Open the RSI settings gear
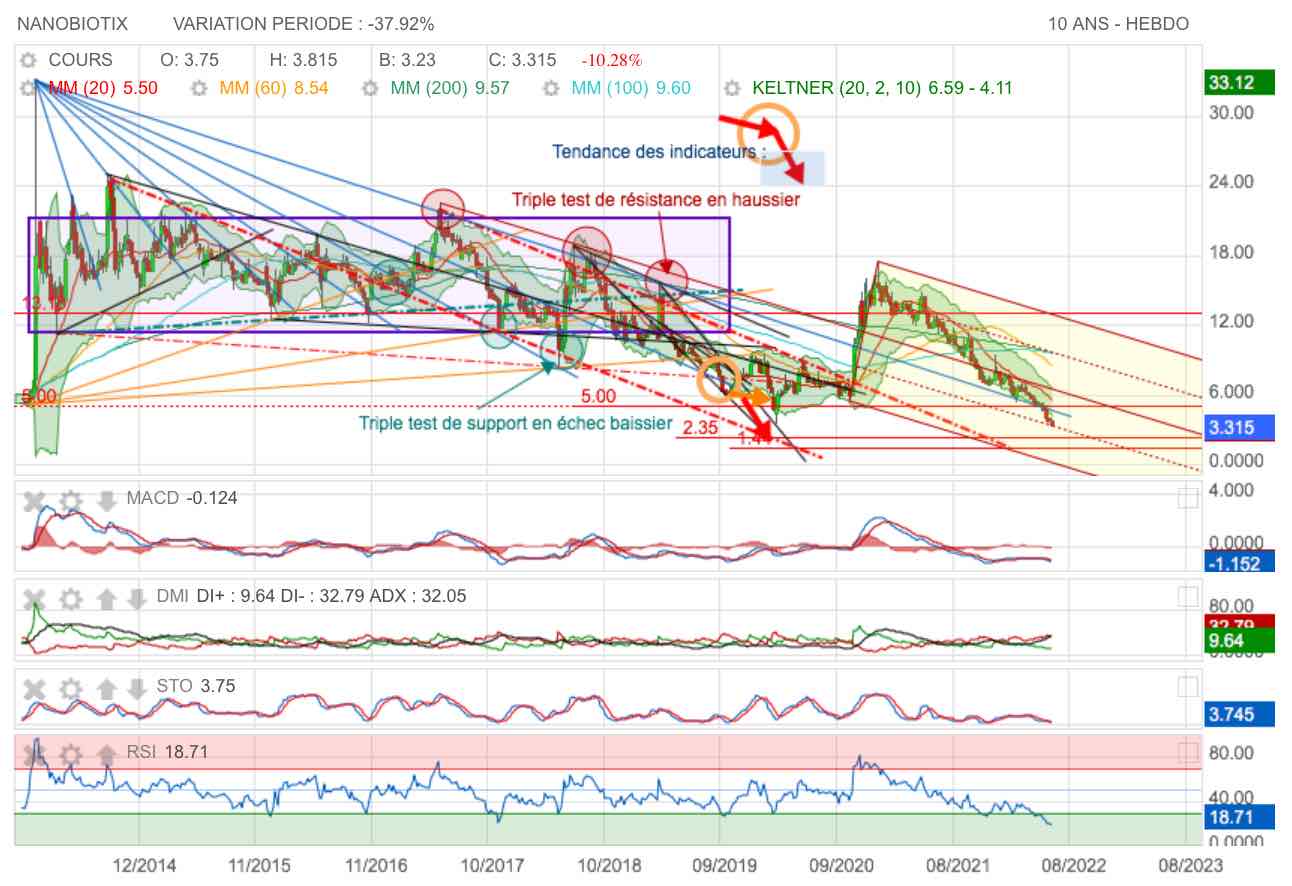The image size is (1292, 886). click(x=70, y=753)
